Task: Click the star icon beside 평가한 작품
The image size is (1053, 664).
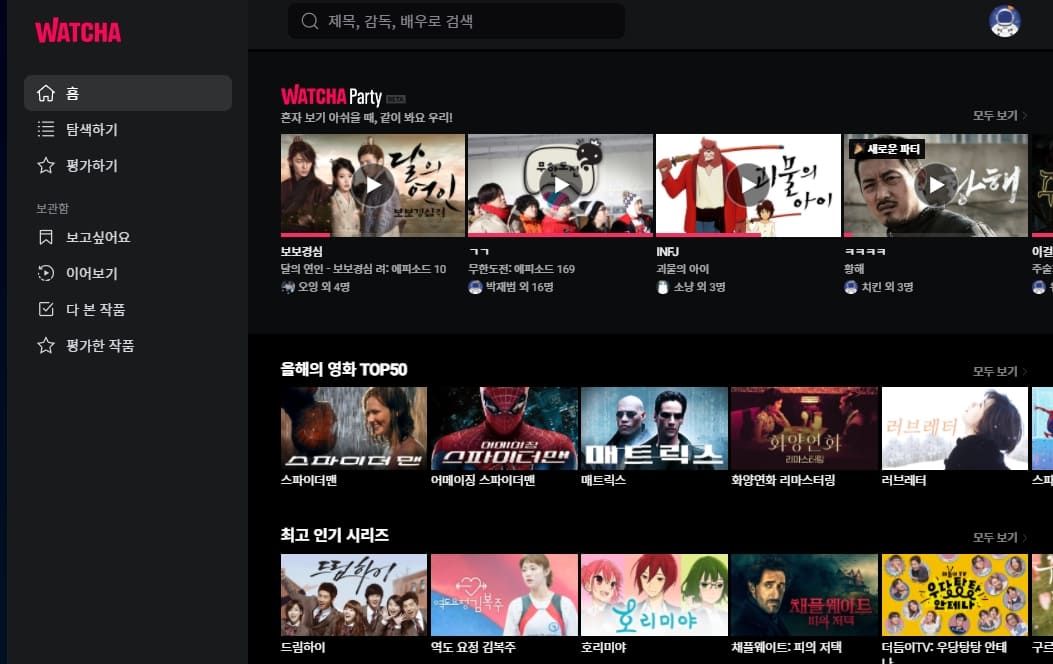Action: (x=46, y=345)
